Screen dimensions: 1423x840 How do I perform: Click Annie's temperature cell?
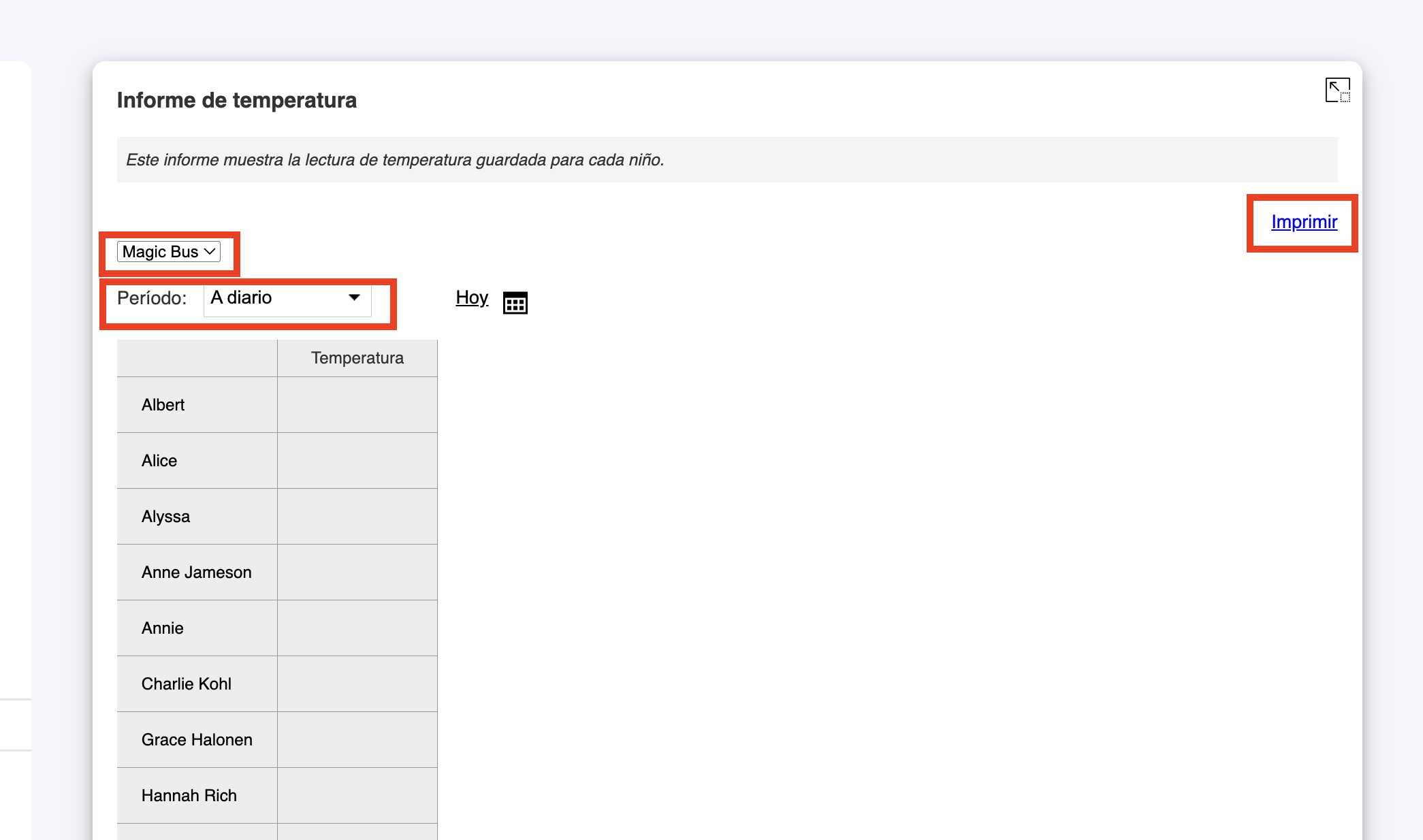coord(357,628)
